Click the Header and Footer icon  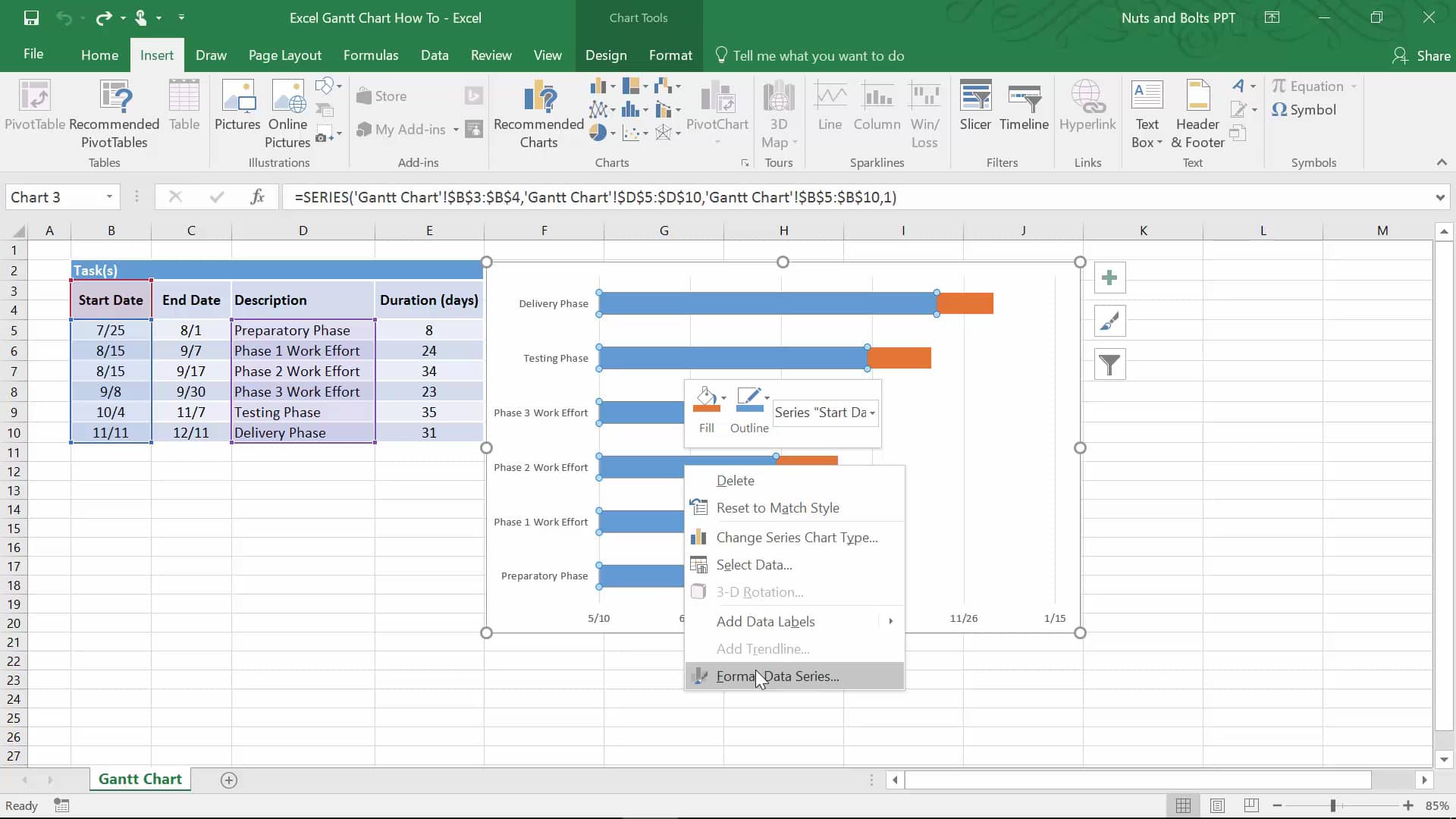(1198, 113)
